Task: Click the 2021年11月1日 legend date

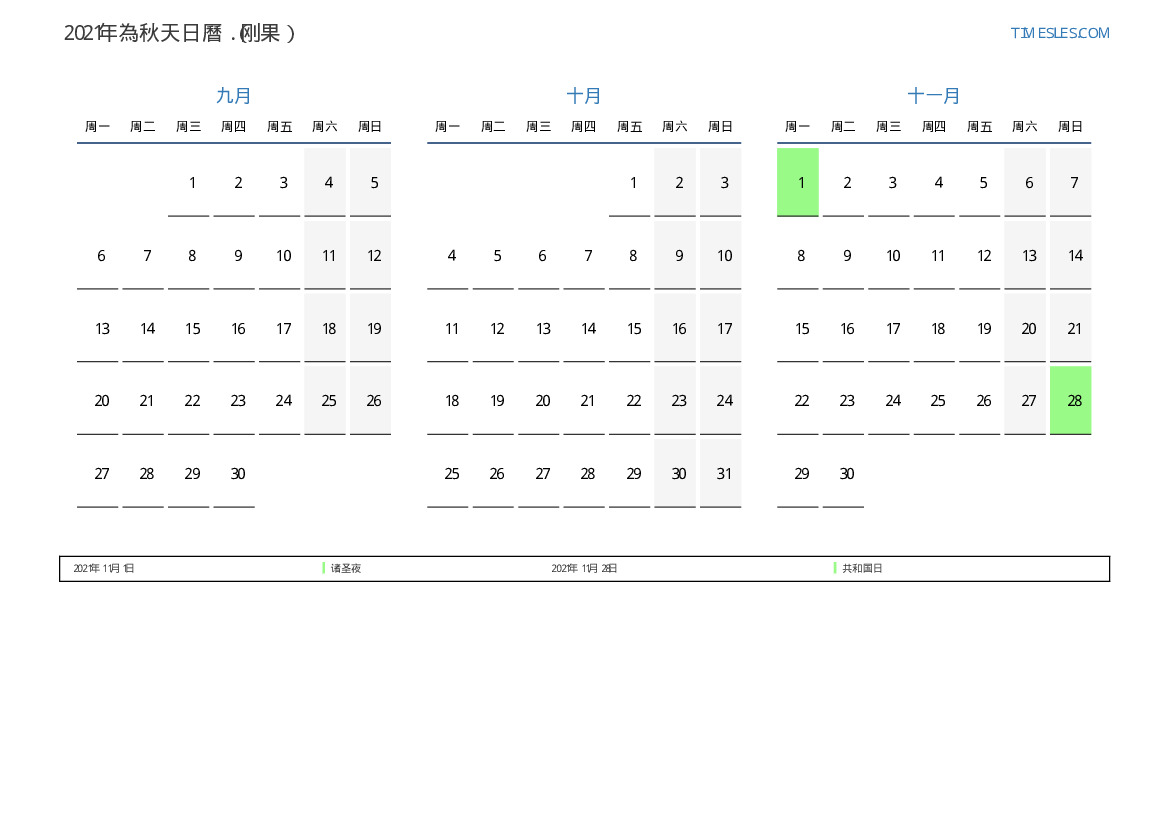Action: click(x=104, y=568)
